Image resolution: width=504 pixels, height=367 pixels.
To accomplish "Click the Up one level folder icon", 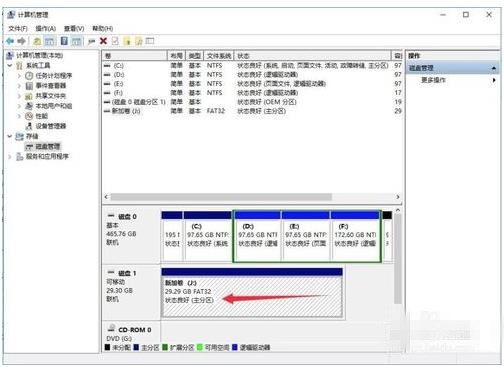I will tap(37, 41).
